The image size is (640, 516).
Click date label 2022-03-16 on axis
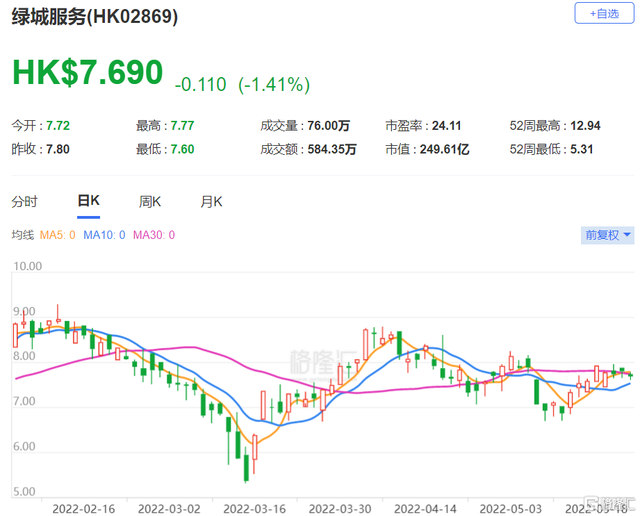point(255,509)
